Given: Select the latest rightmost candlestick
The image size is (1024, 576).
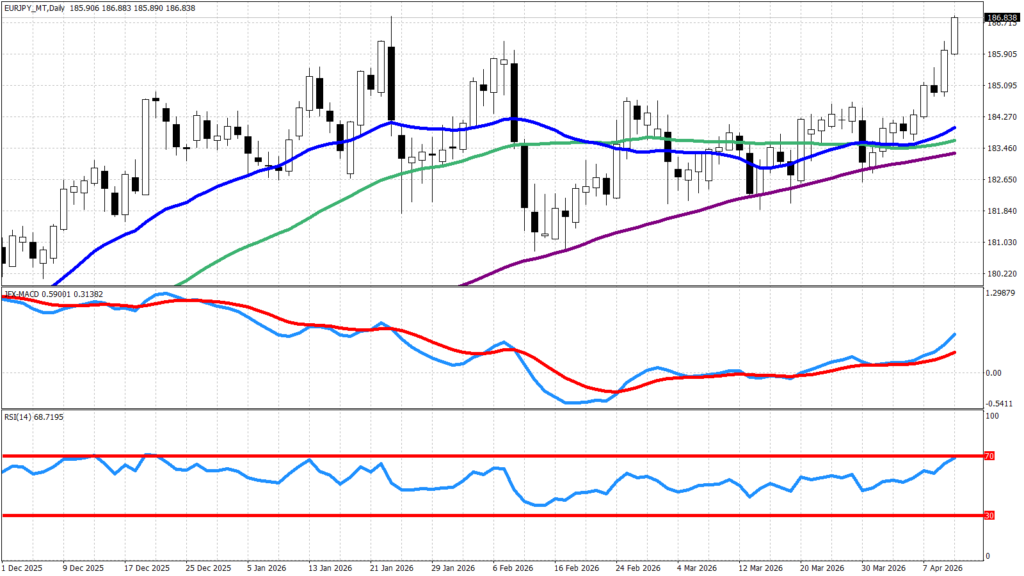Looking at the screenshot, I should tap(955, 36).
